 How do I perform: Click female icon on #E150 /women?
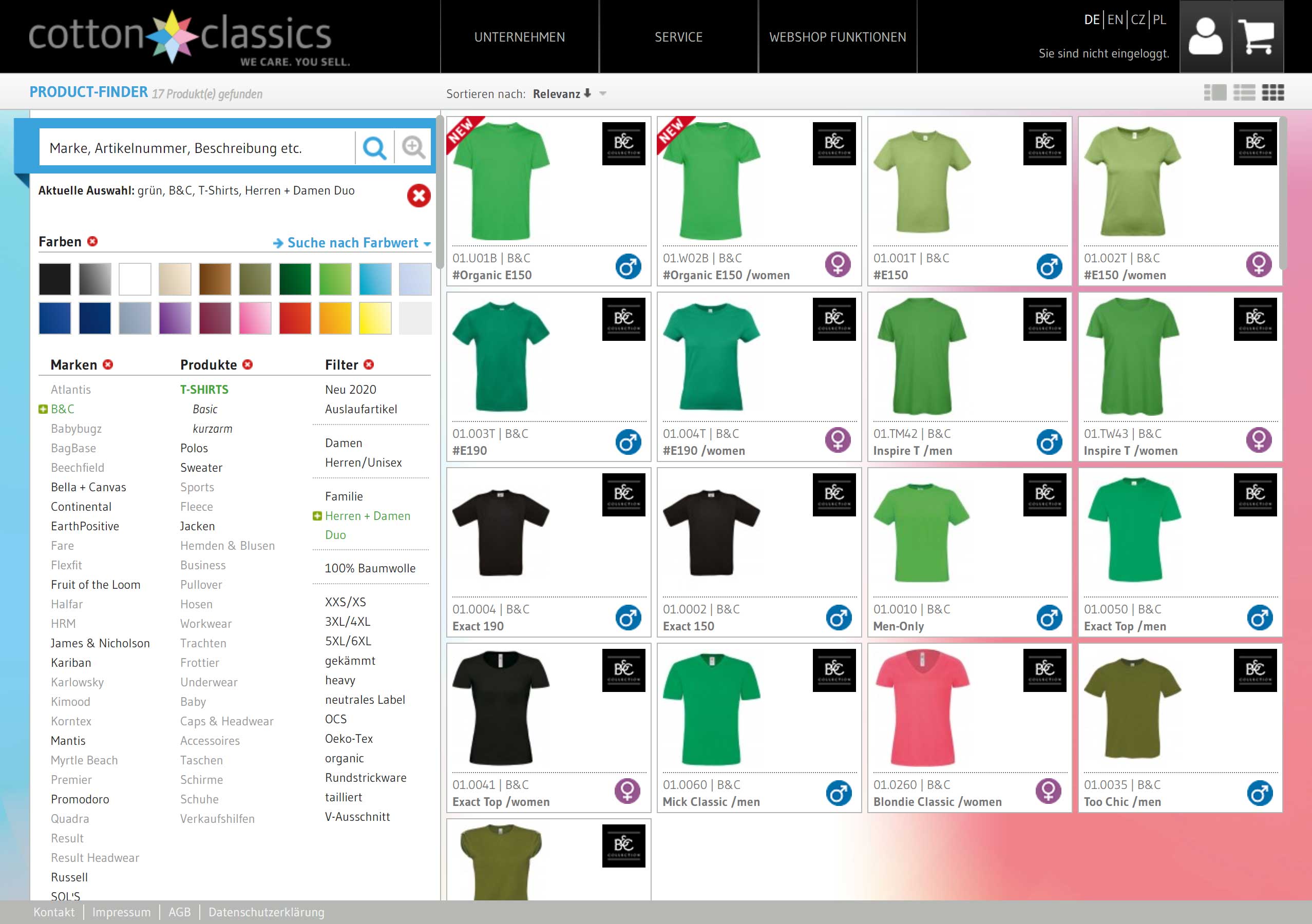pos(1259,264)
